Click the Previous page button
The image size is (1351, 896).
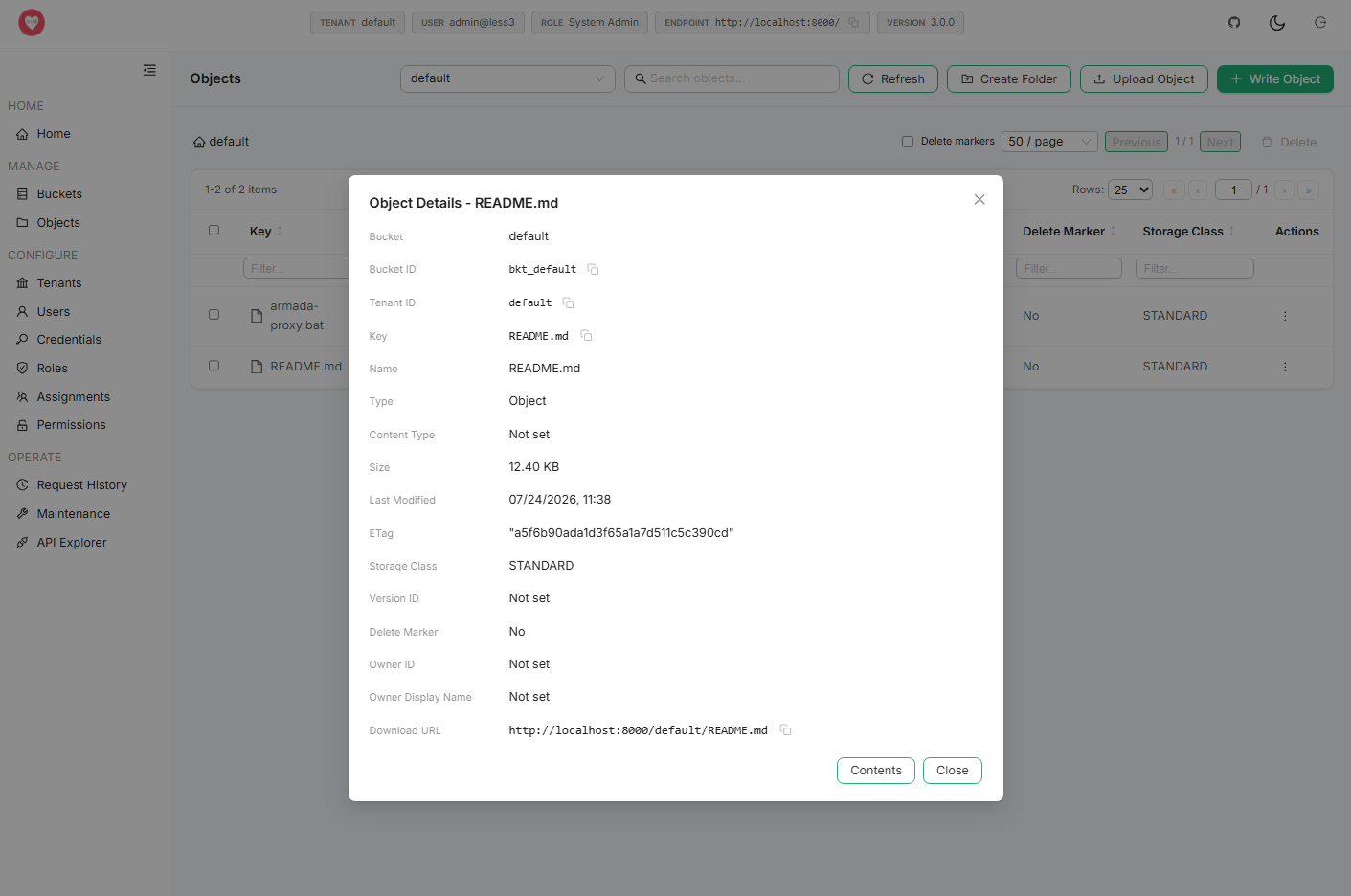1137,142
